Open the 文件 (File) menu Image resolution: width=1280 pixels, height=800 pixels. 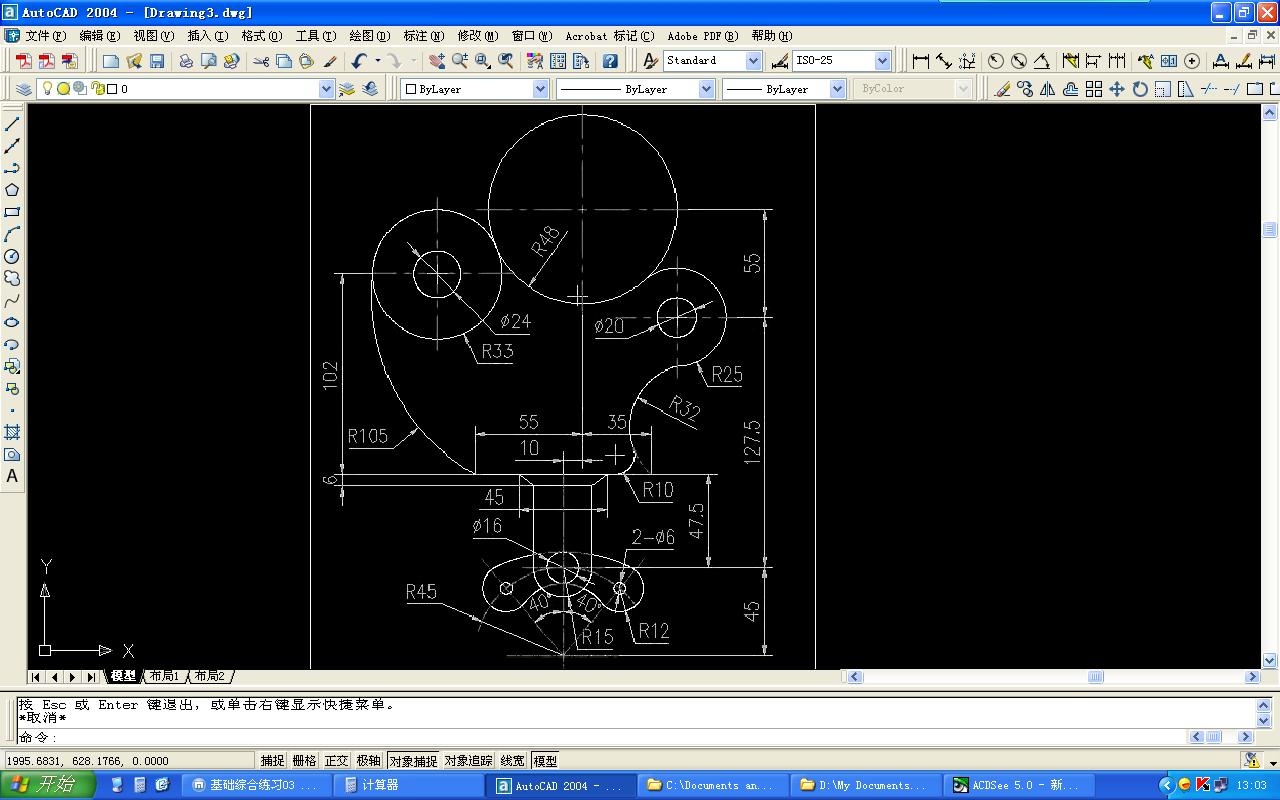[x=45, y=36]
